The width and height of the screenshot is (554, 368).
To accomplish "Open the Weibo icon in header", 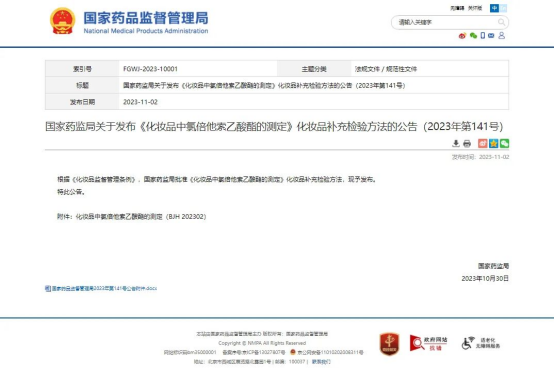I will 462,36.
